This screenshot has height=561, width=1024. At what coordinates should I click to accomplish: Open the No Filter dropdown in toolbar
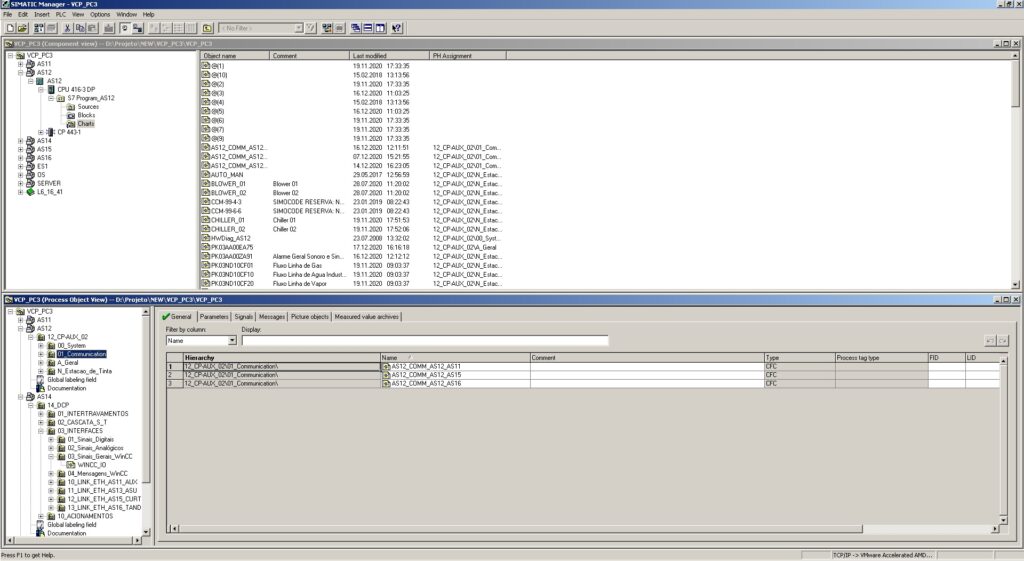coord(298,28)
